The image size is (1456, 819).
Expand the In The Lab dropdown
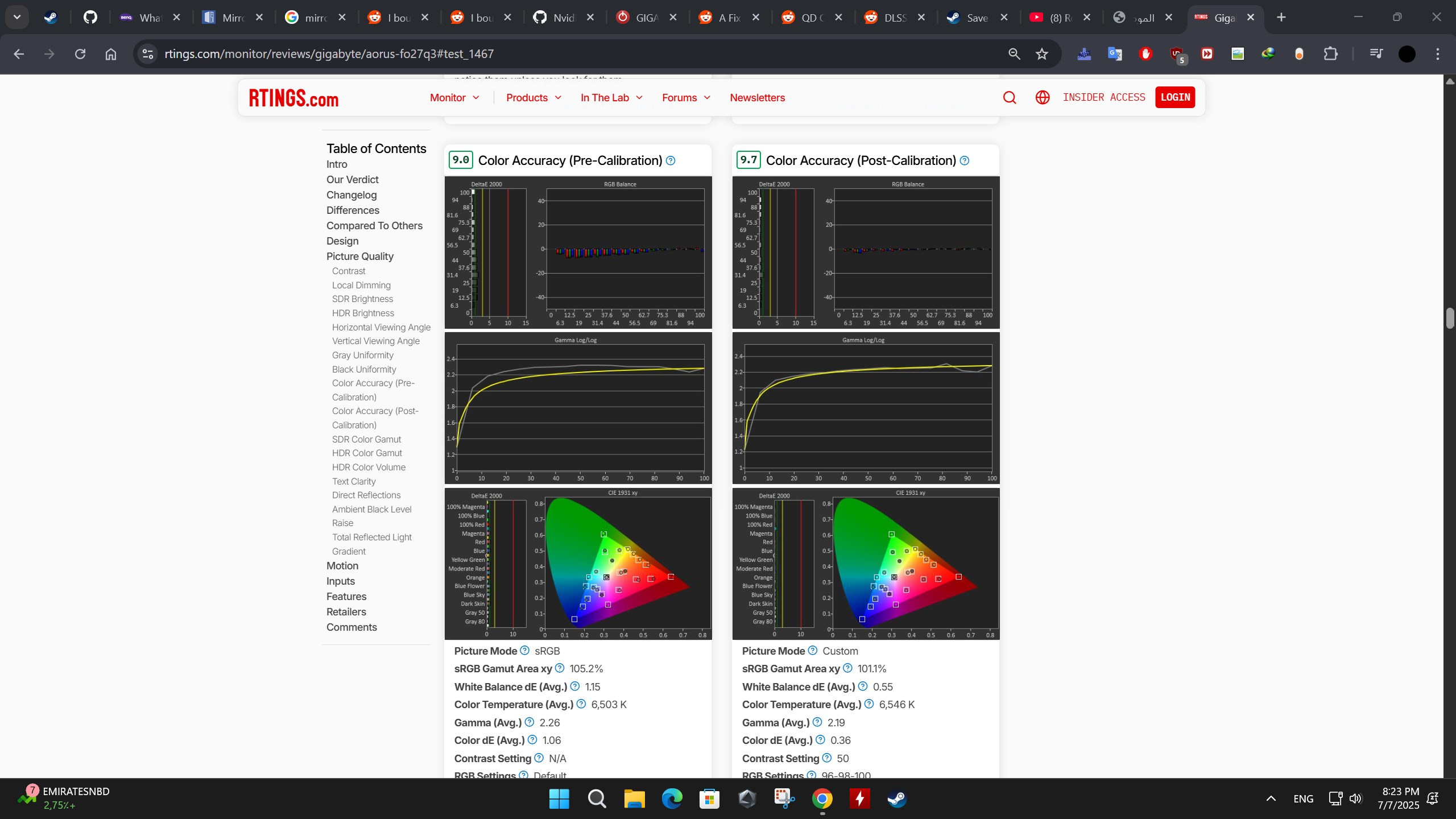tap(612, 98)
